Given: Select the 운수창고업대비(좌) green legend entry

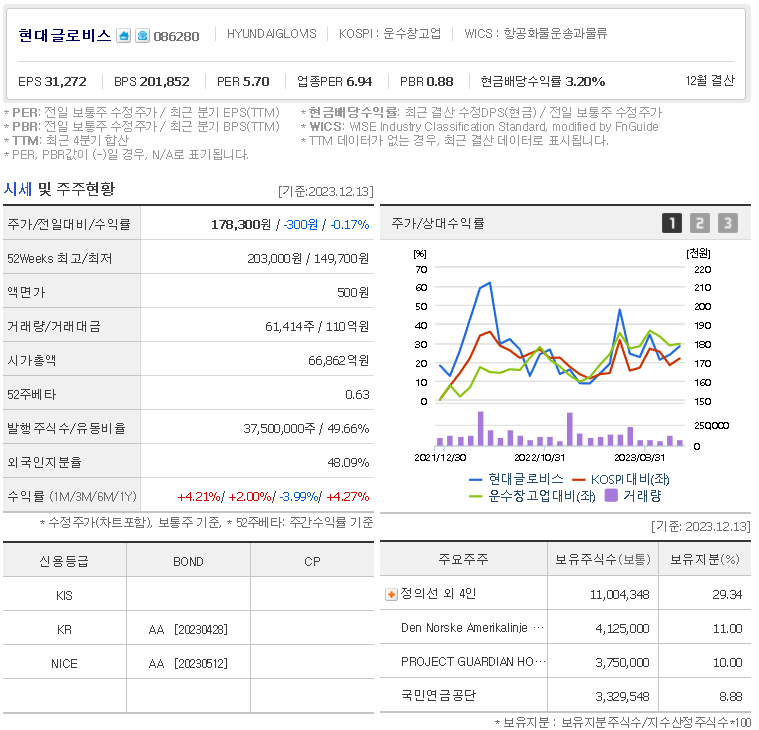Looking at the screenshot, I should click(x=532, y=496).
